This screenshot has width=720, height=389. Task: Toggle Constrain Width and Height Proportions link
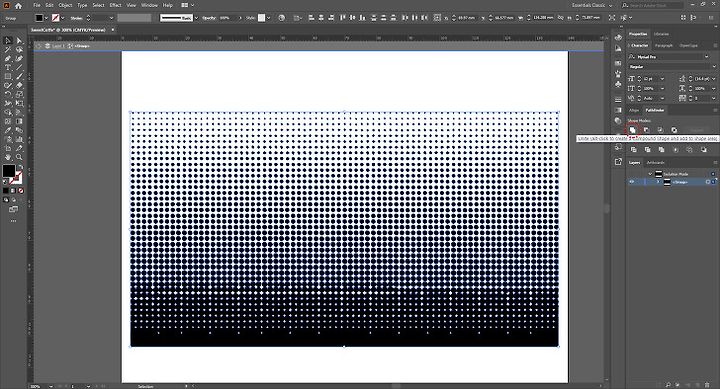[x=561, y=17]
